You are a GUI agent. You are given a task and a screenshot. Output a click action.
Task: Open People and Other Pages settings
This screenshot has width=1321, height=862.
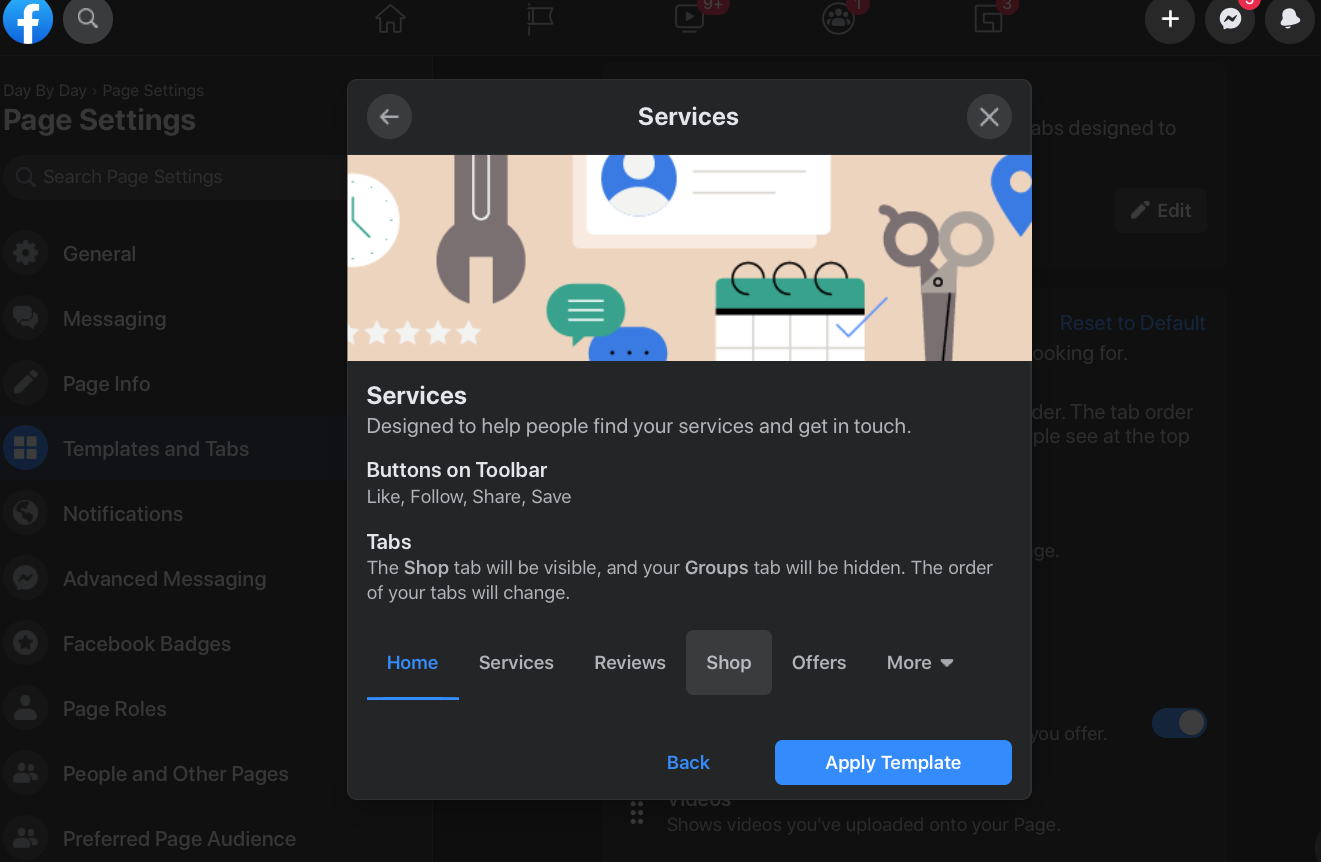(174, 774)
